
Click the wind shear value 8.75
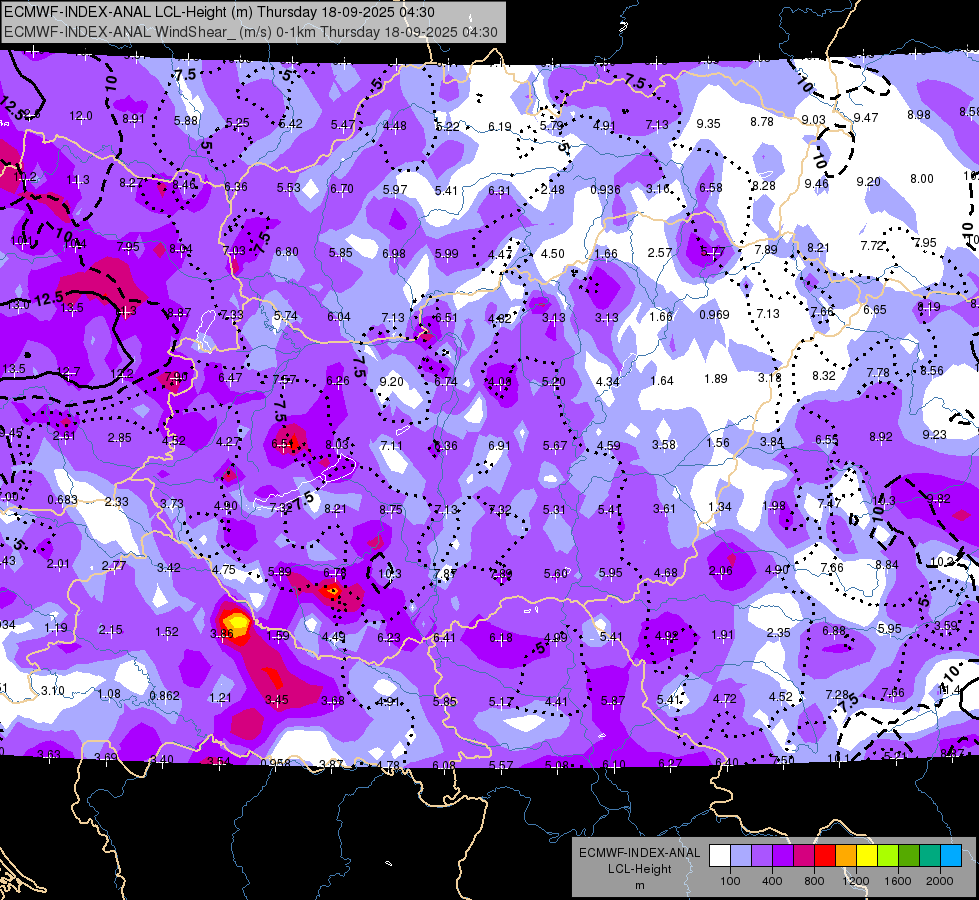tap(391, 510)
